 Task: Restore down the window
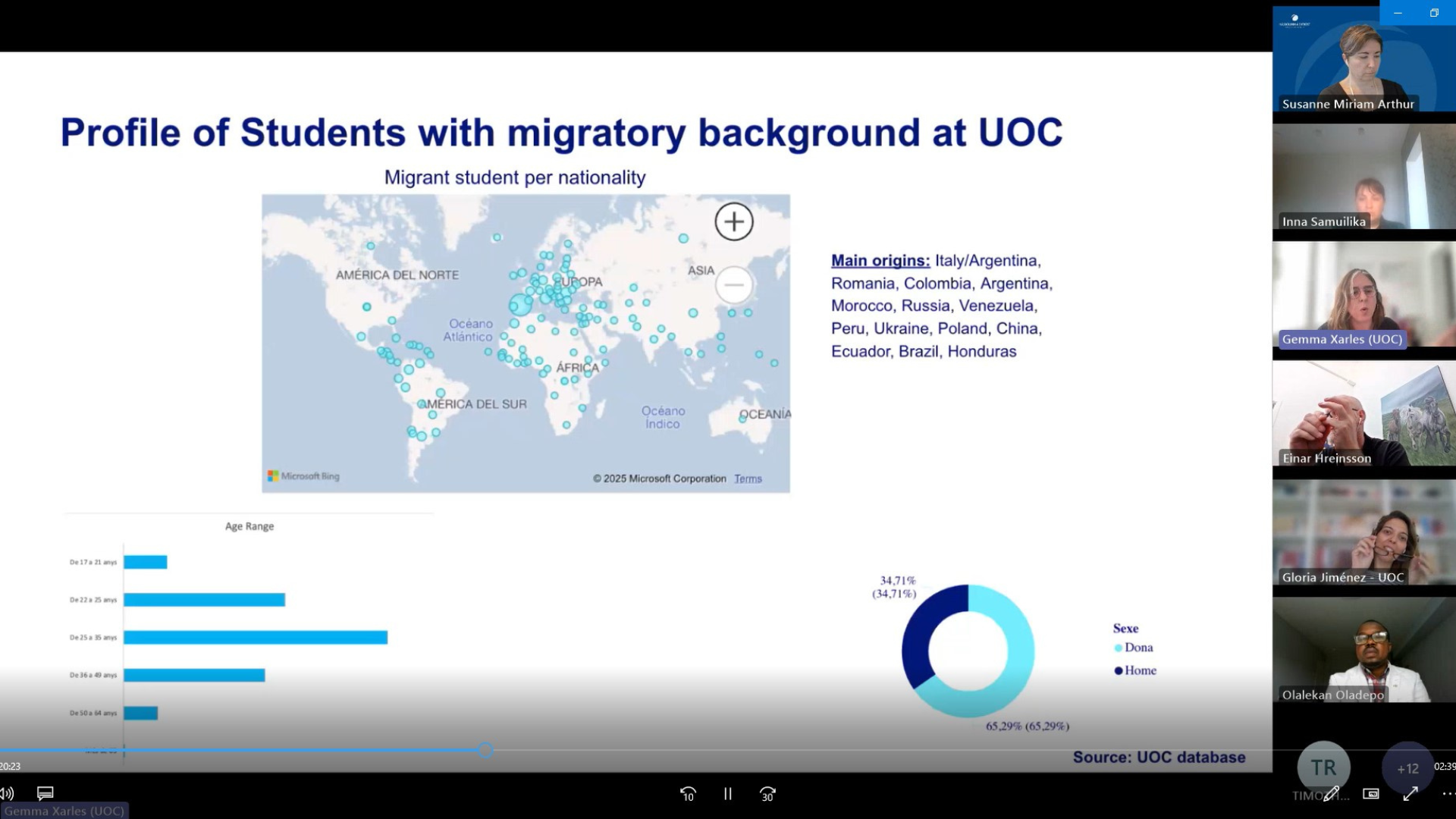tap(1434, 13)
